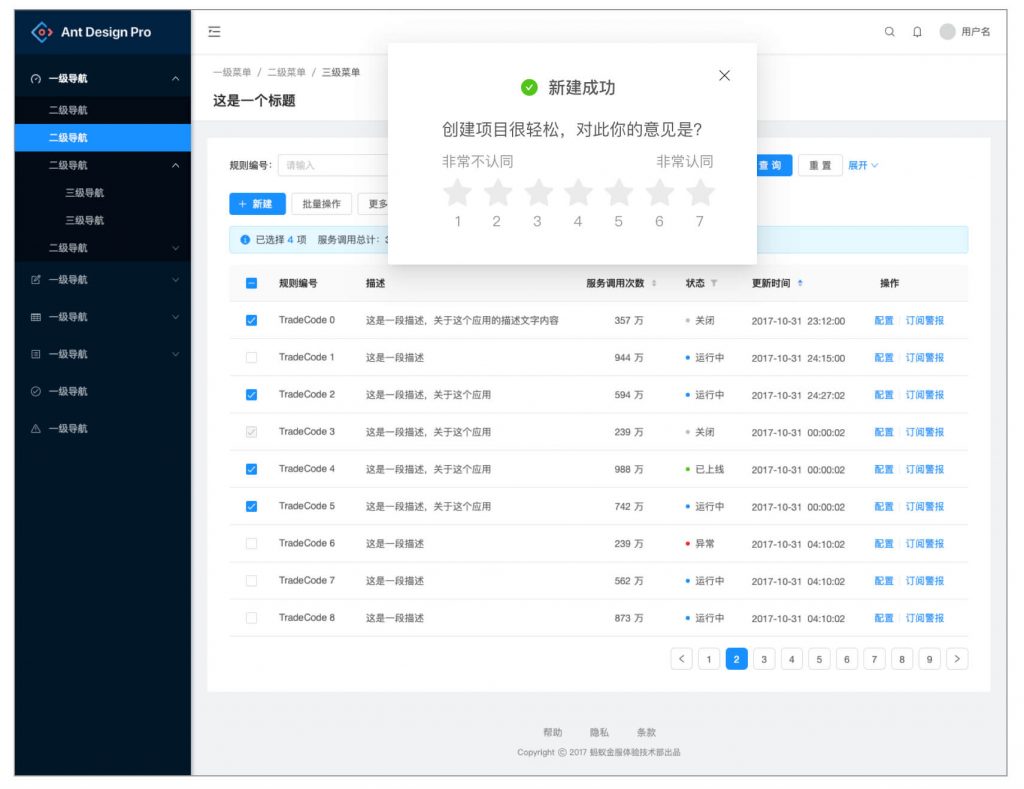Viewport: 1024px width, 789px height.
Task: Click the 一级菜单 breadcrumb
Action: point(232,72)
